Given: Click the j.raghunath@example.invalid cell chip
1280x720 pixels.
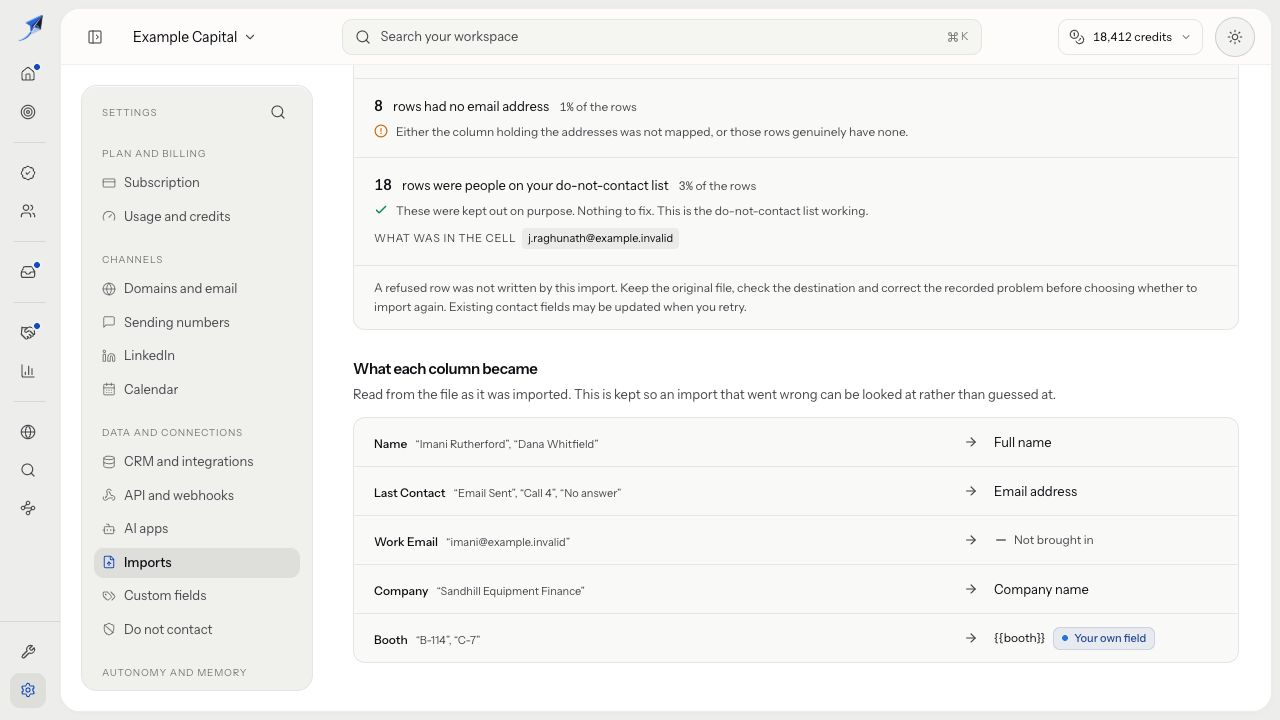Looking at the screenshot, I should pyautogui.click(x=600, y=238).
